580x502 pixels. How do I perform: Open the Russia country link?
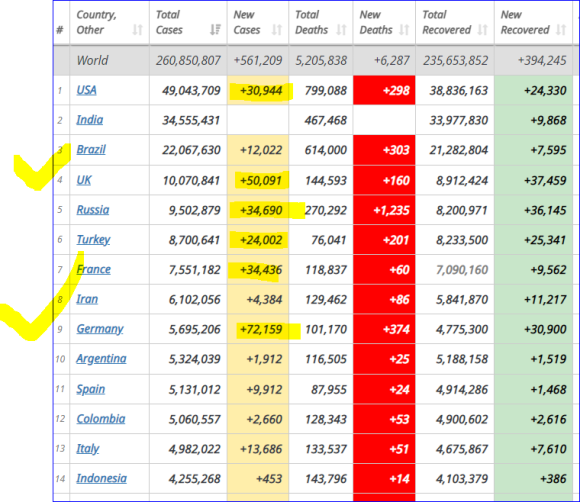93,210
